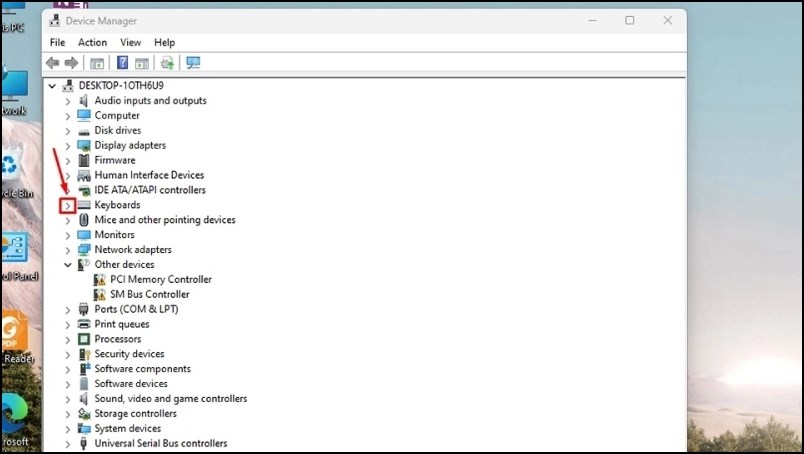The image size is (804, 454).
Task: Click the Audio inputs and outputs speaker icon
Action: click(x=84, y=101)
